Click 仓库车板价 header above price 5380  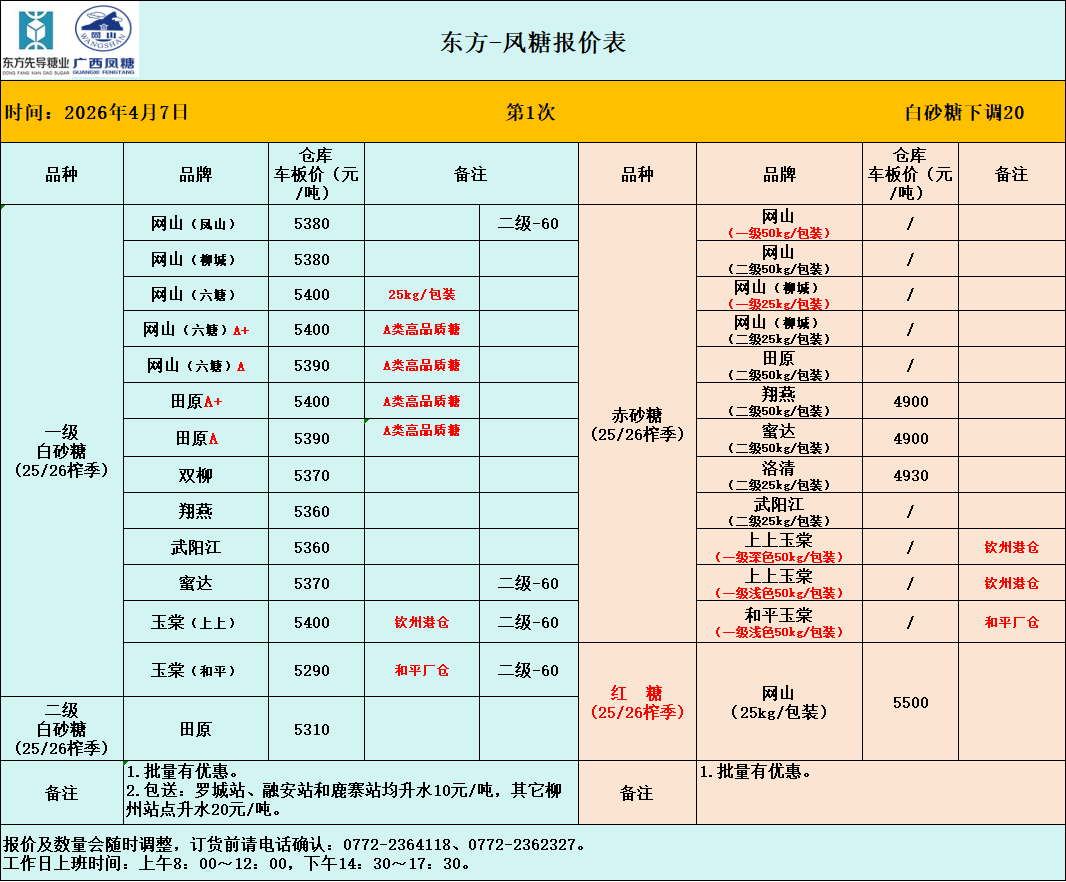pyautogui.click(x=316, y=174)
